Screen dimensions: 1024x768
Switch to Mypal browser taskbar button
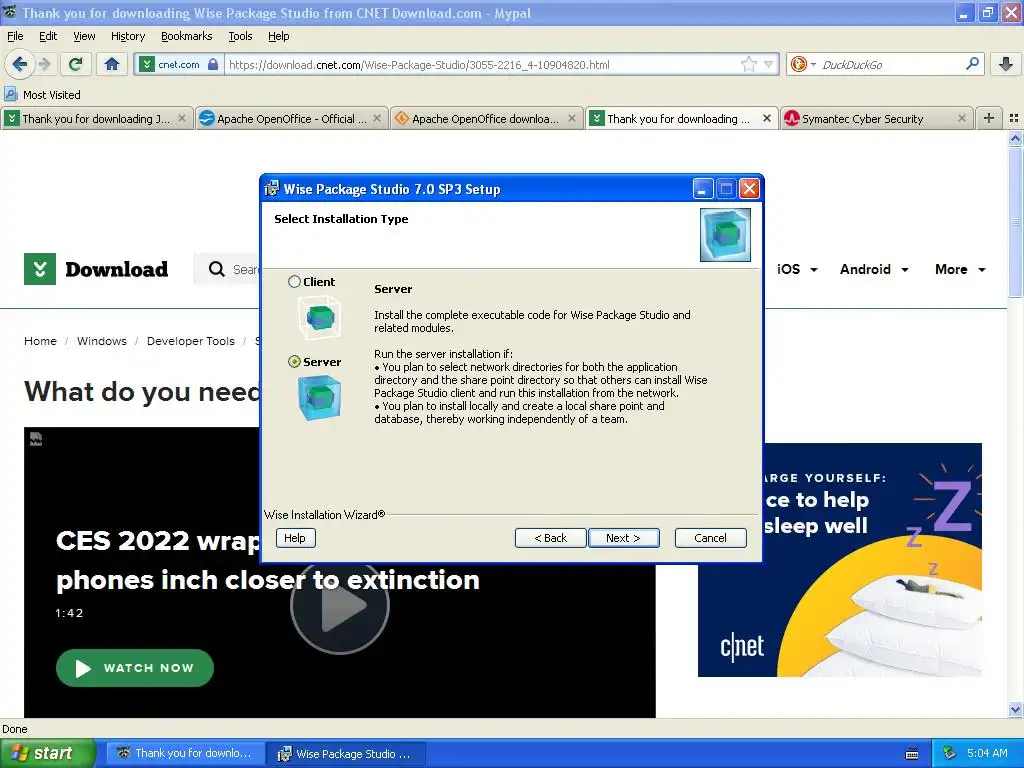coord(185,754)
